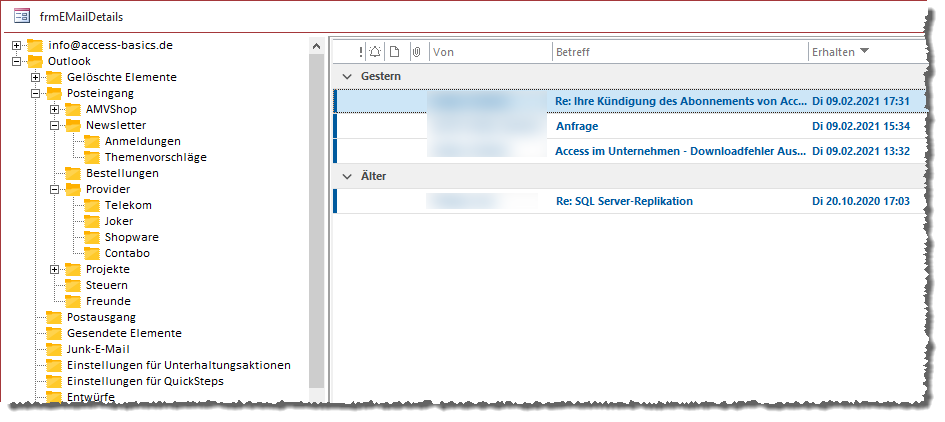
Task: Select Einstellungen für QuickSteps folder
Action: pos(145,381)
